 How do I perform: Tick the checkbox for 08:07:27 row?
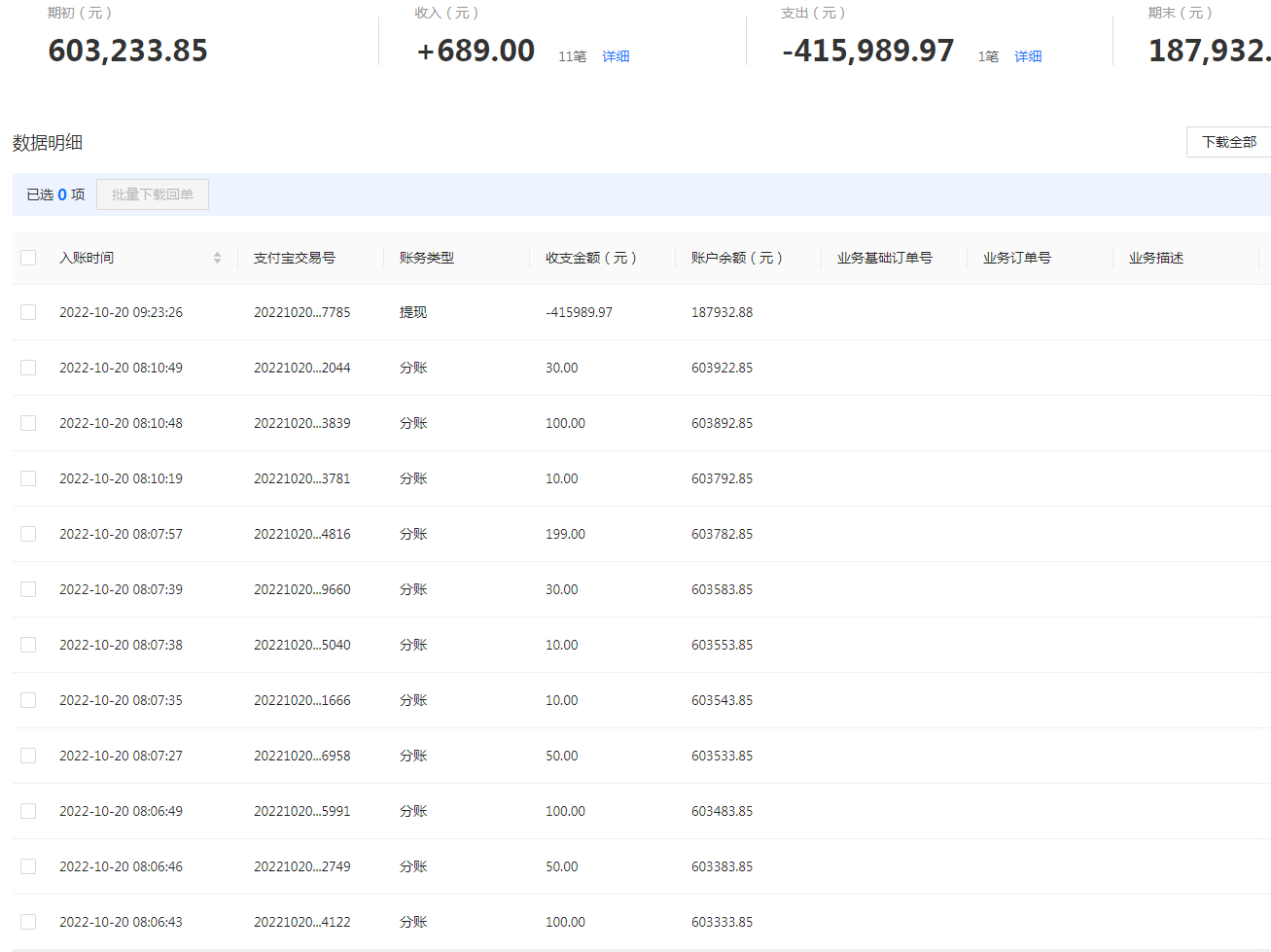click(x=28, y=756)
